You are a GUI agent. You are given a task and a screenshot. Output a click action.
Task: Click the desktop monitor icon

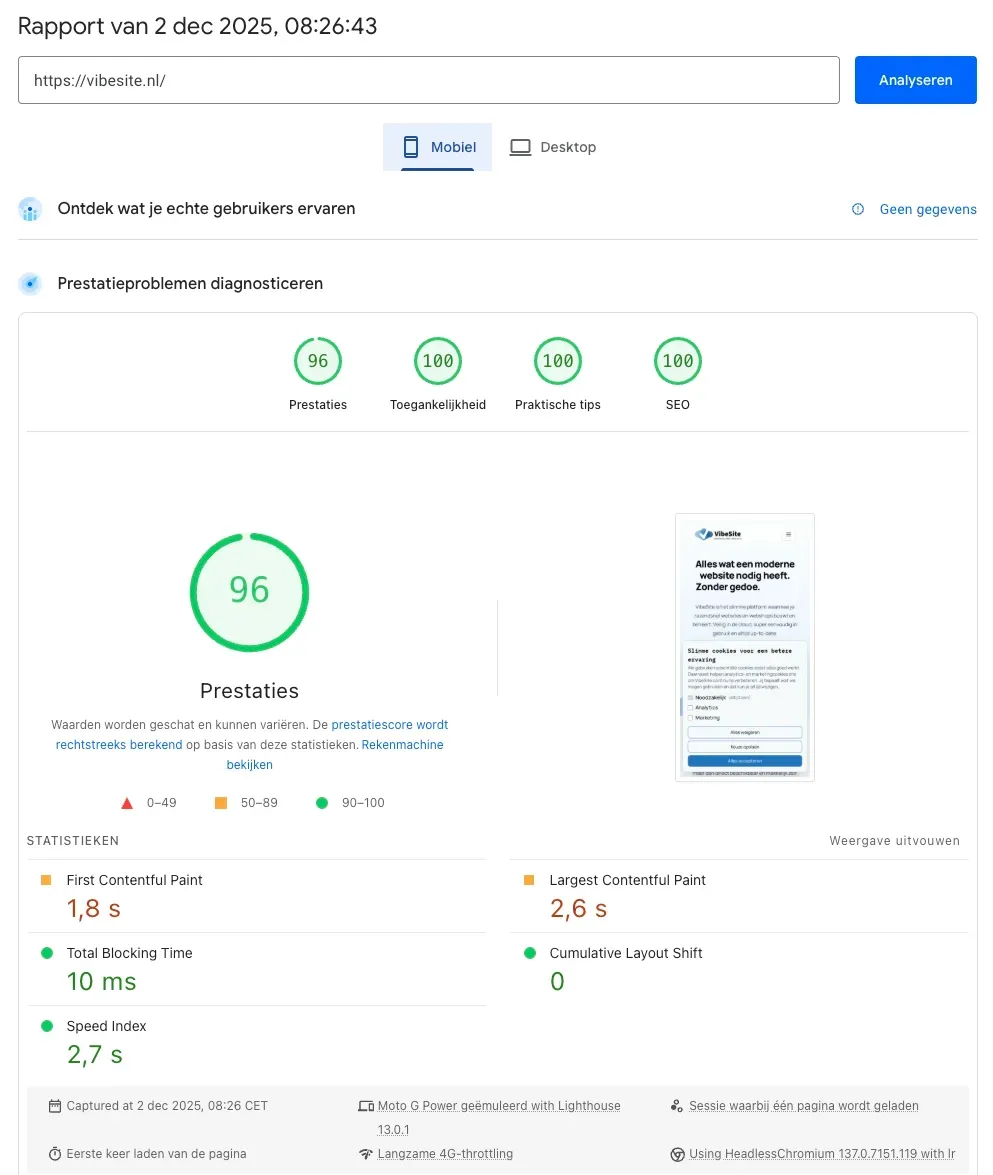click(x=520, y=147)
